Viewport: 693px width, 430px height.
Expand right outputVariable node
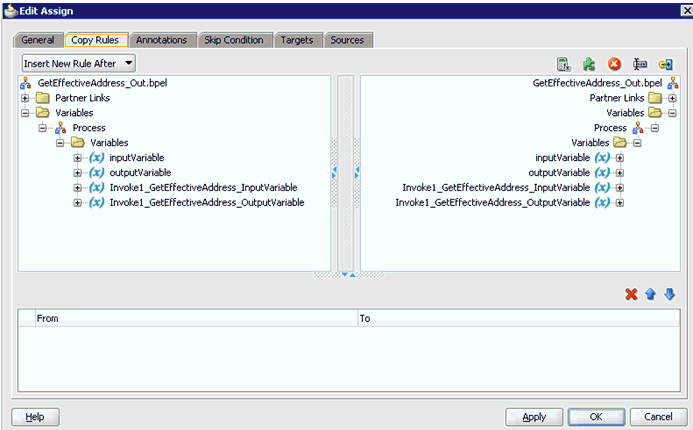pos(620,173)
